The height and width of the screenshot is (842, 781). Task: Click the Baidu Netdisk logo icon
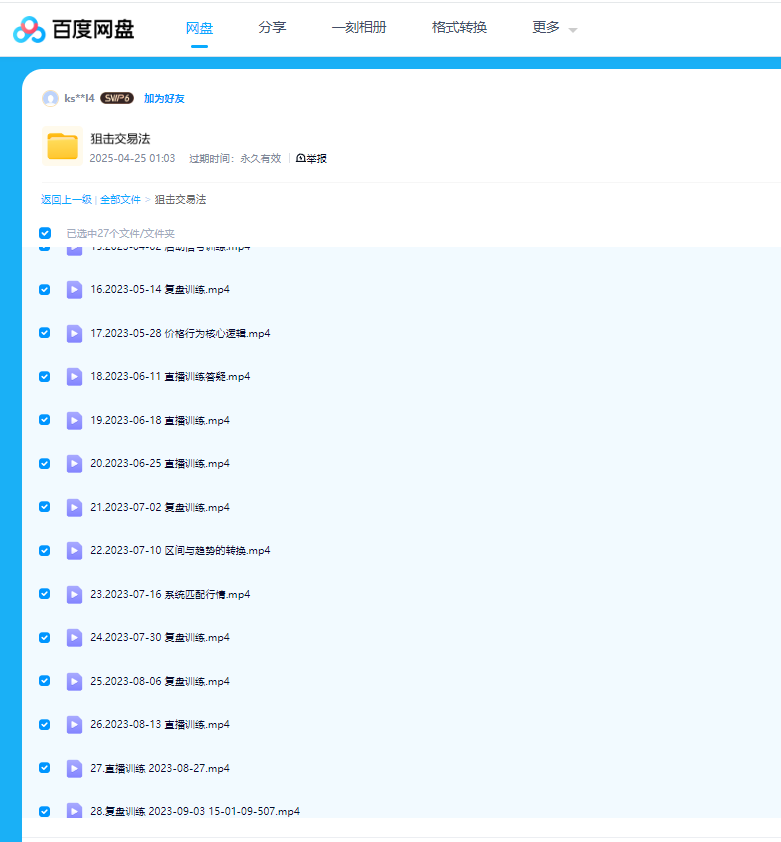point(30,29)
